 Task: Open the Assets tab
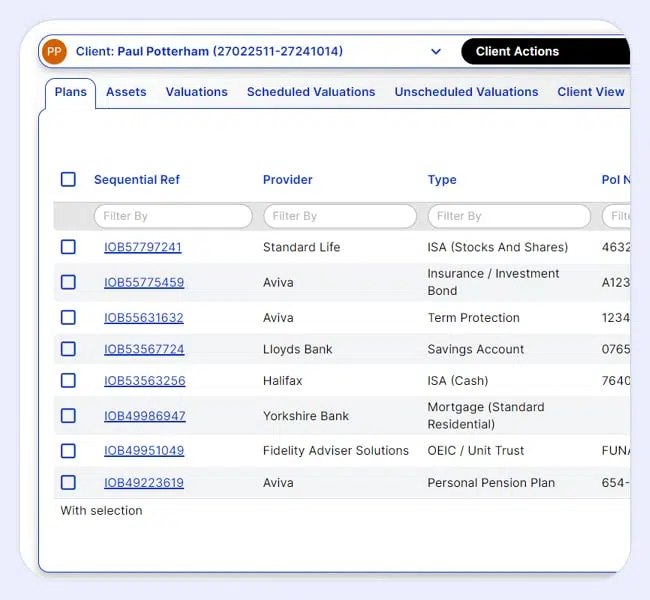pyautogui.click(x=126, y=92)
